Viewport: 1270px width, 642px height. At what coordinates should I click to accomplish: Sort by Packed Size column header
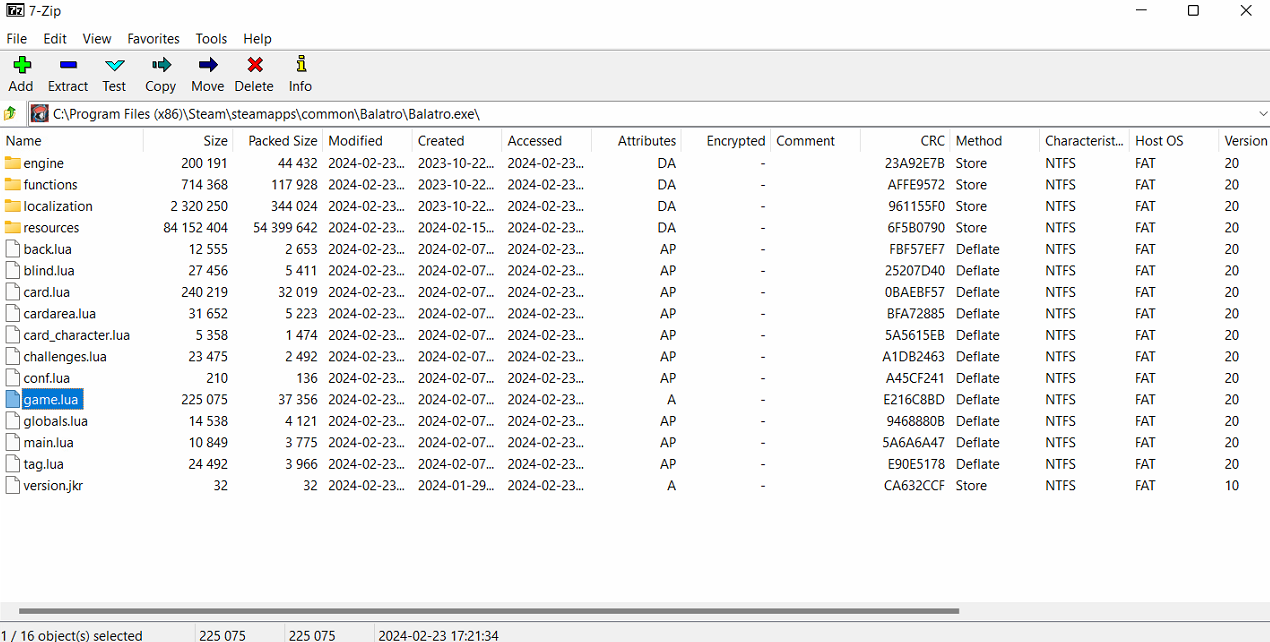(282, 141)
